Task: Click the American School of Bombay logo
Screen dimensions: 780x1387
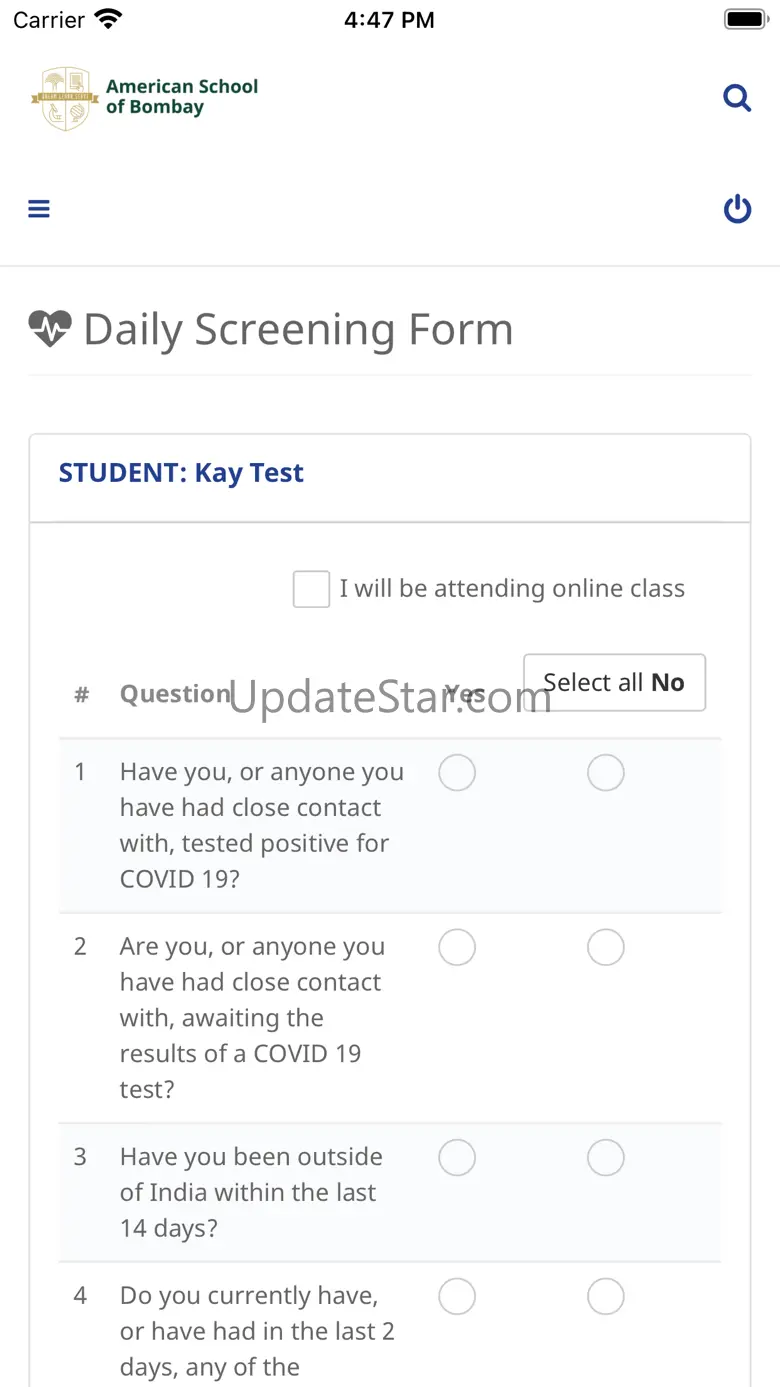Action: (x=145, y=98)
